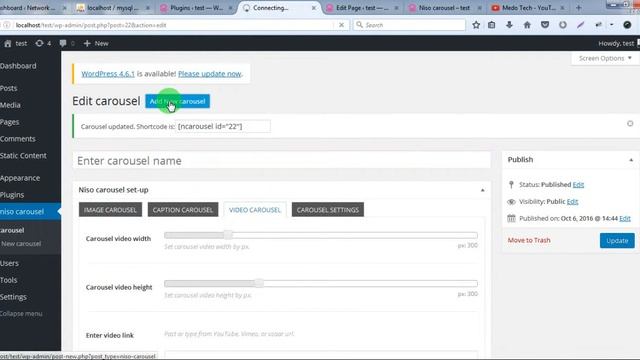Open Dashboard in the sidebar
This screenshot has width=640, height=360.
pyautogui.click(x=18, y=66)
